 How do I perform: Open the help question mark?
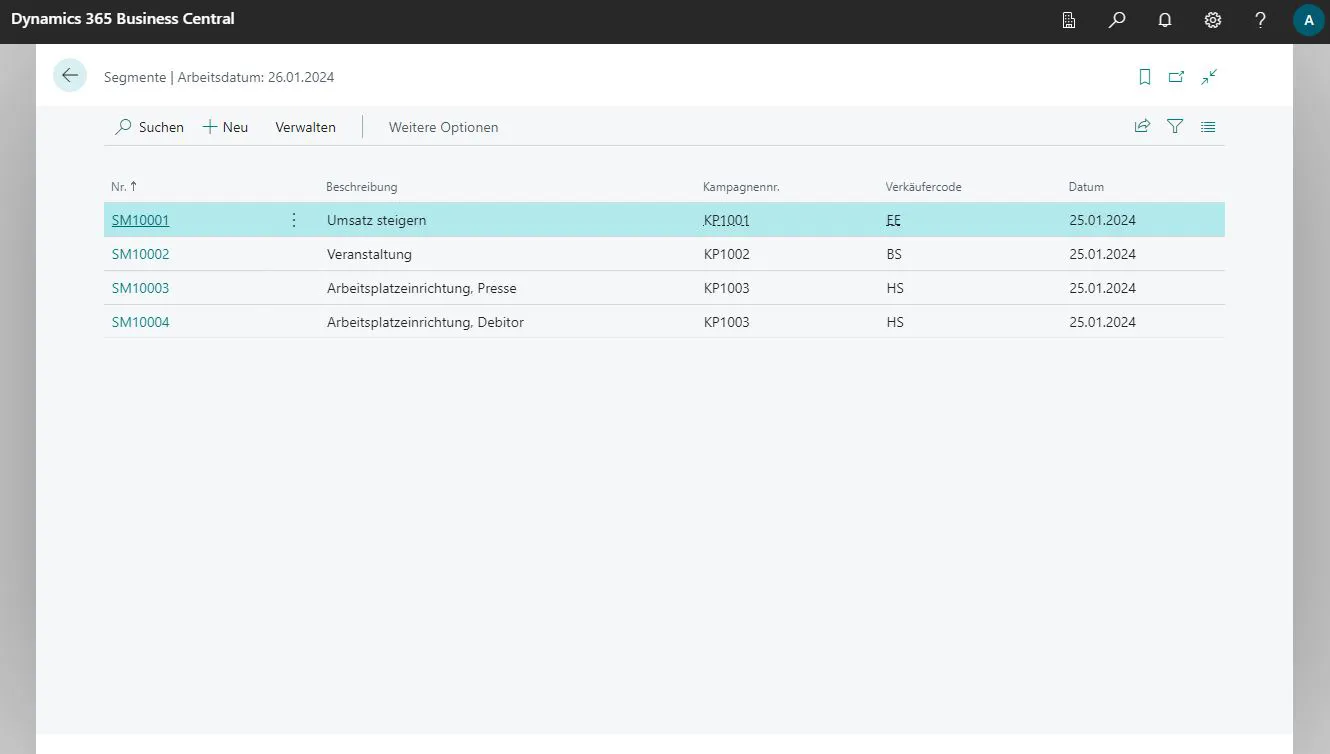click(1261, 20)
